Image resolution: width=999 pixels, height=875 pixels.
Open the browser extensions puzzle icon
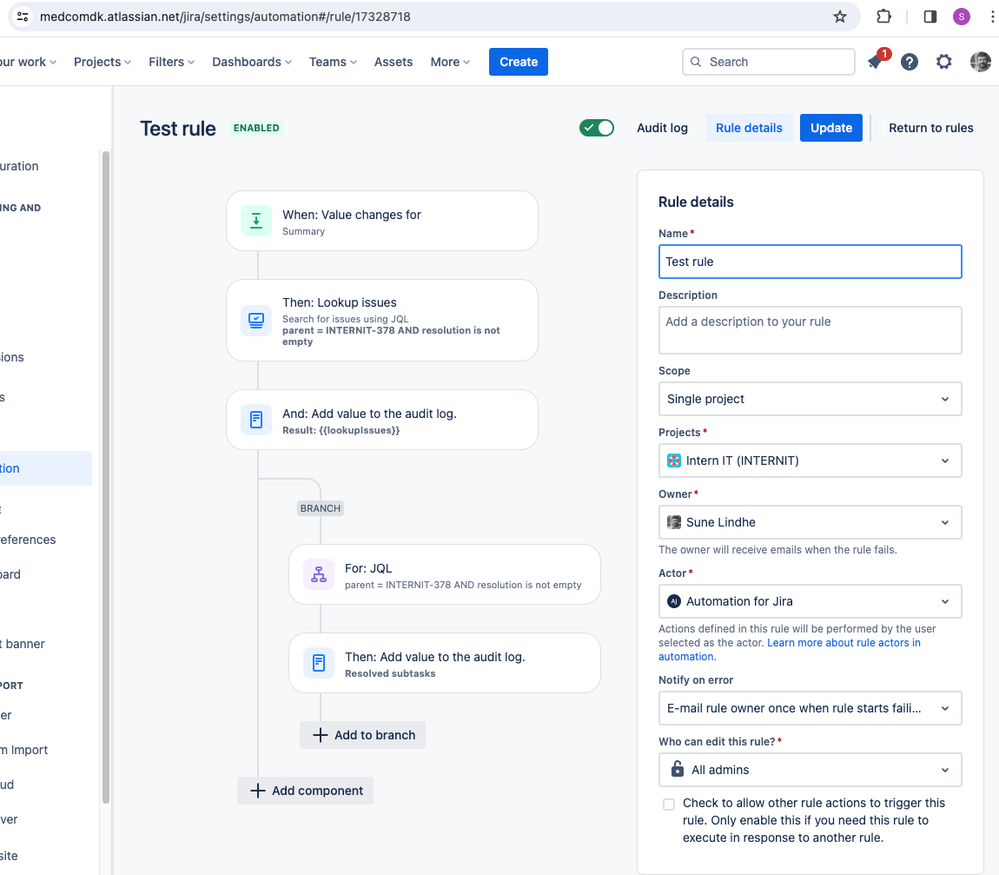pyautogui.click(x=884, y=17)
